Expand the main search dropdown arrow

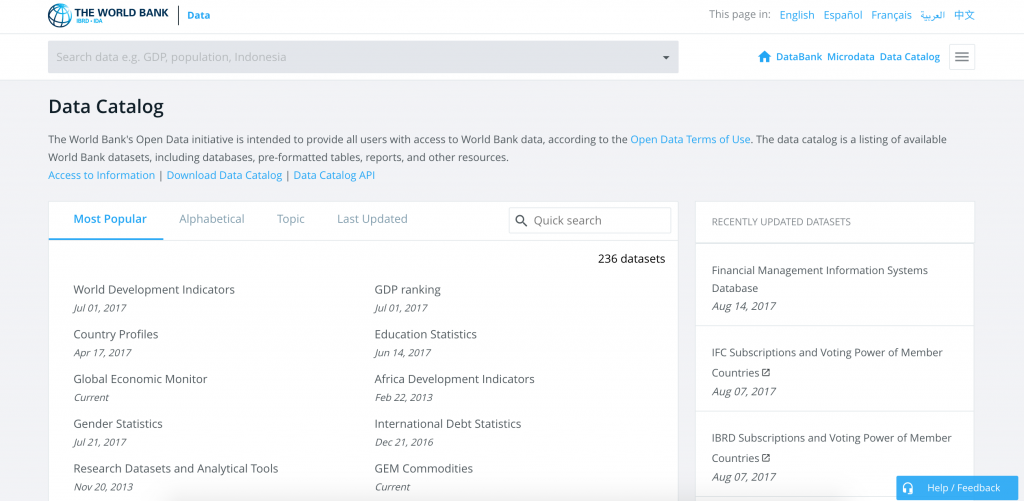tap(666, 58)
